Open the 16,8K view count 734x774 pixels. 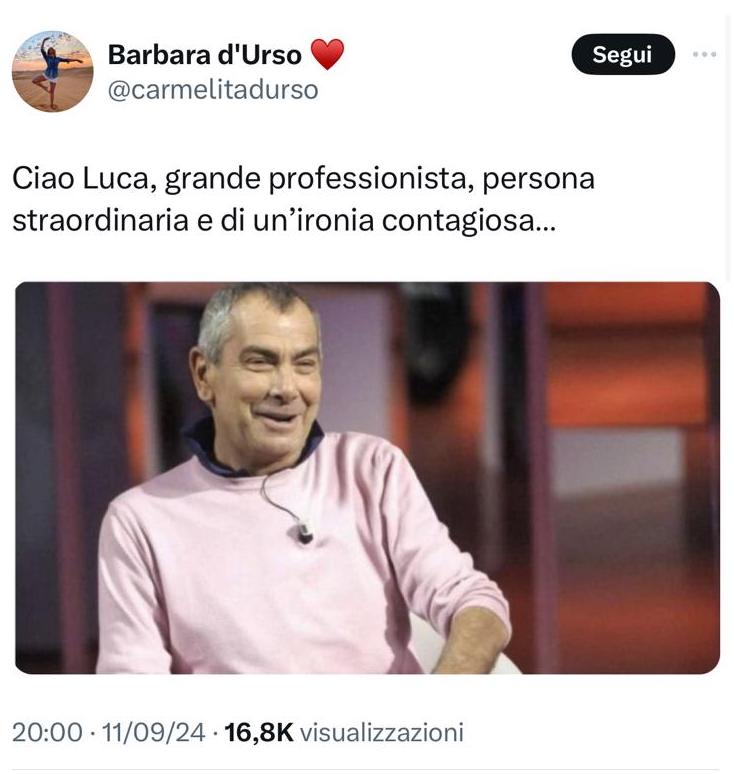[259, 732]
